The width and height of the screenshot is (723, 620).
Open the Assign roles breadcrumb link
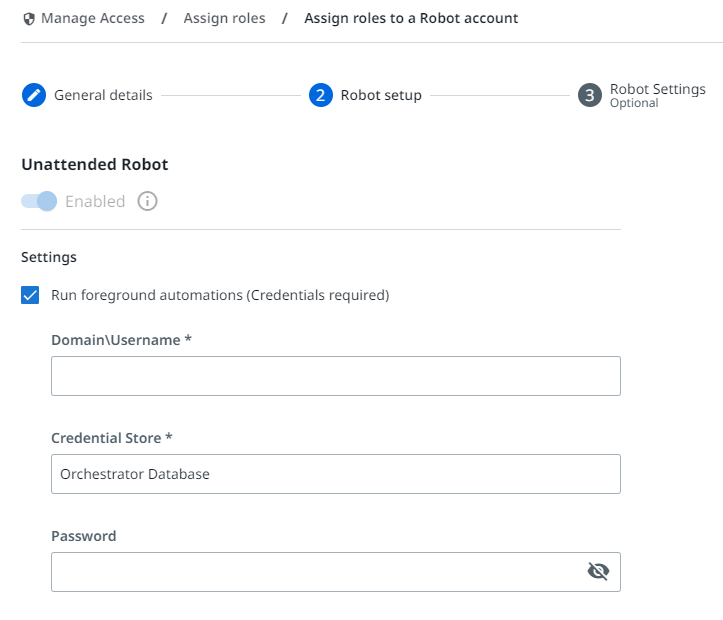pyautogui.click(x=225, y=18)
